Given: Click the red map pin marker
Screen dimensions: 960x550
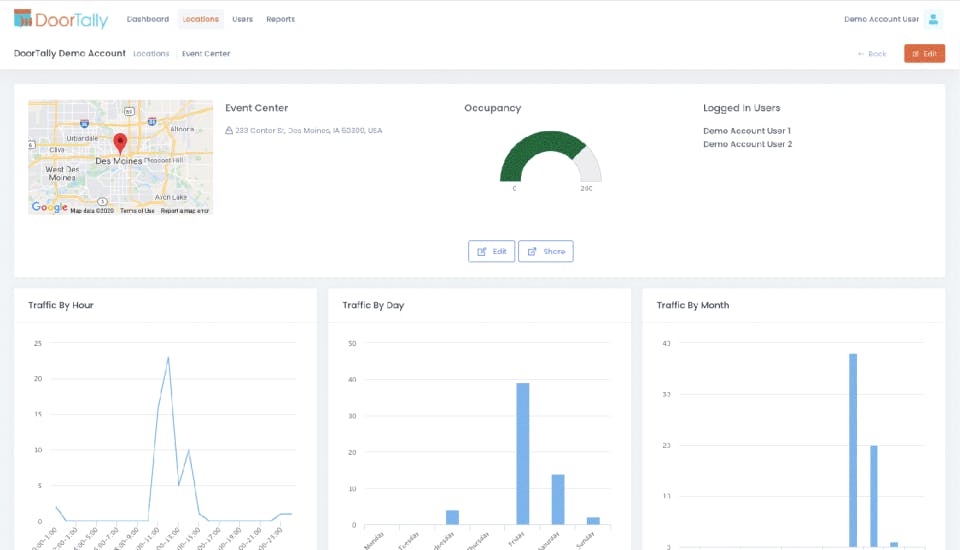Looking at the screenshot, I should 120,143.
